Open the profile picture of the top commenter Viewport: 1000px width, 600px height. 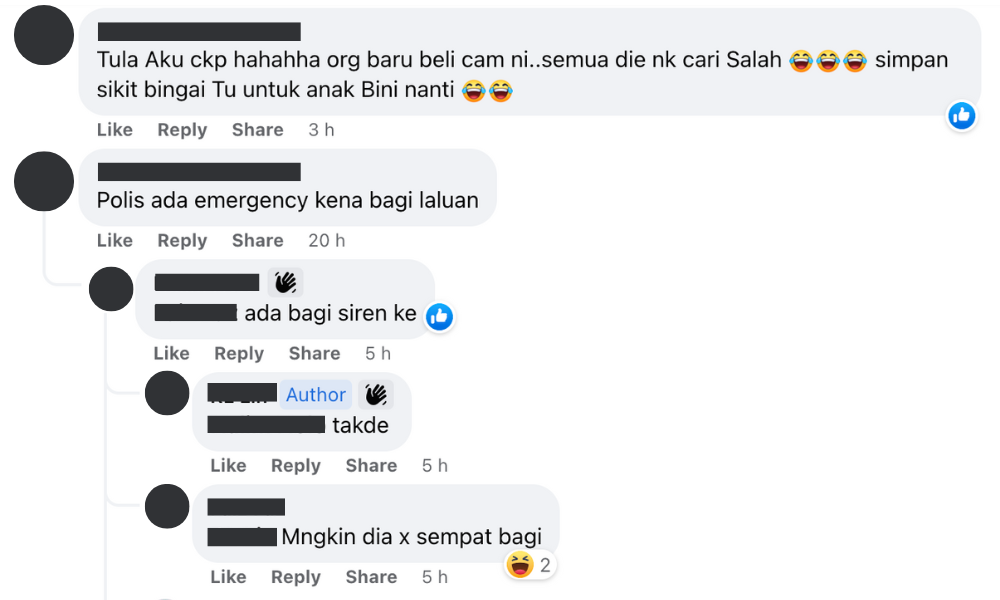click(x=44, y=35)
